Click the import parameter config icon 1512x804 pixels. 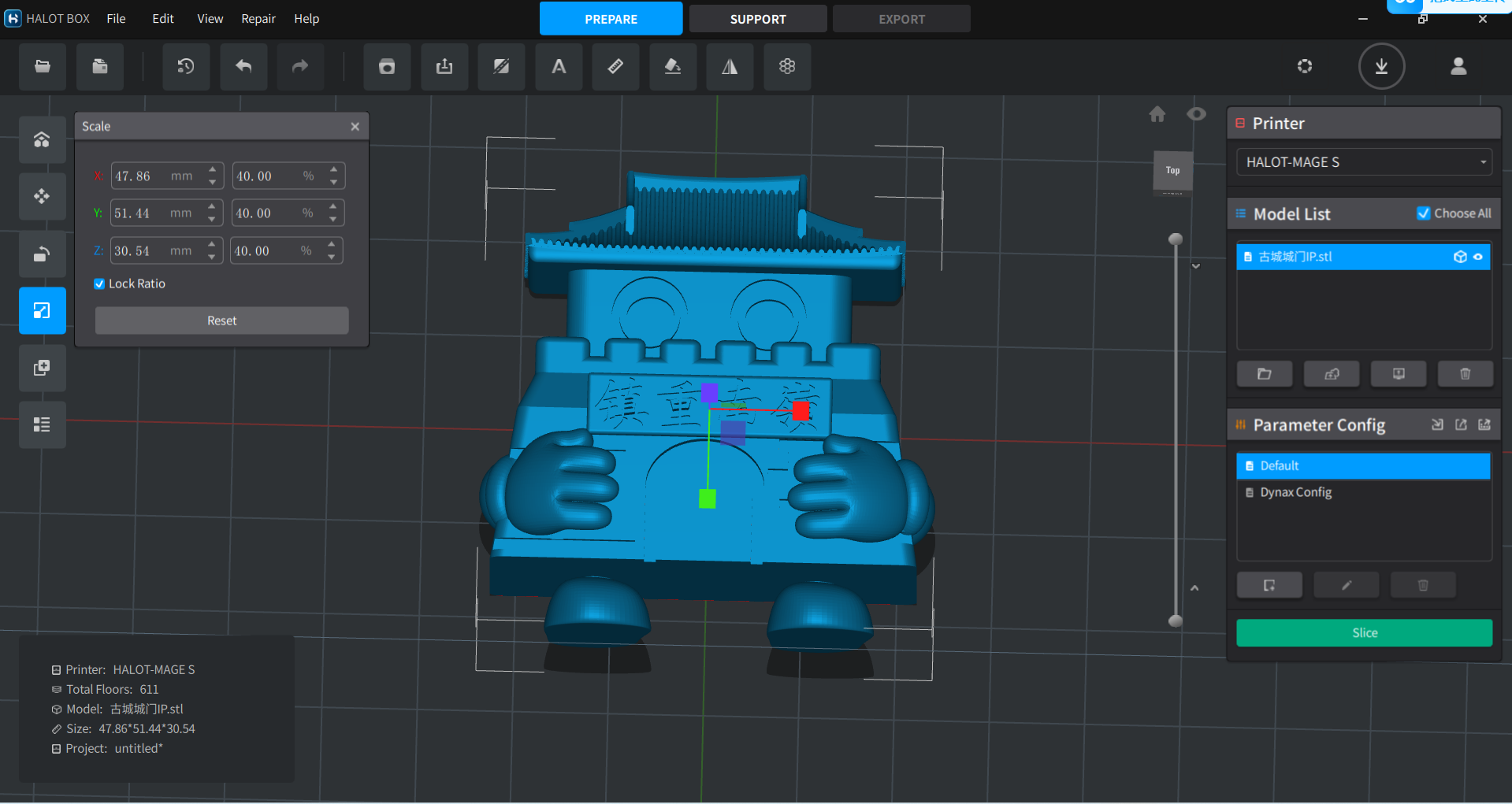[x=1437, y=425]
